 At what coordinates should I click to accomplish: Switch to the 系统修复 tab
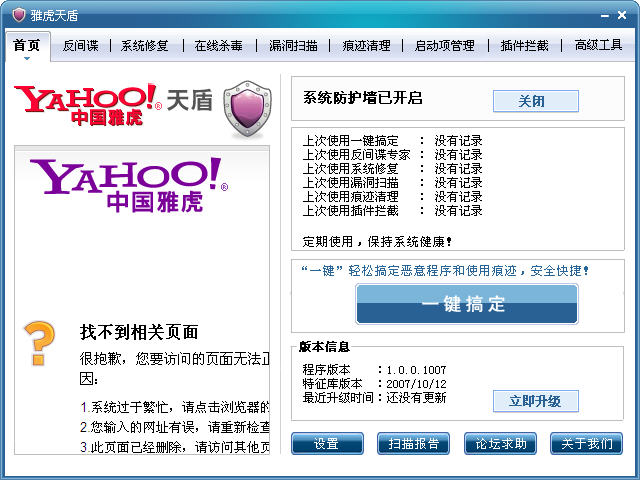point(144,45)
